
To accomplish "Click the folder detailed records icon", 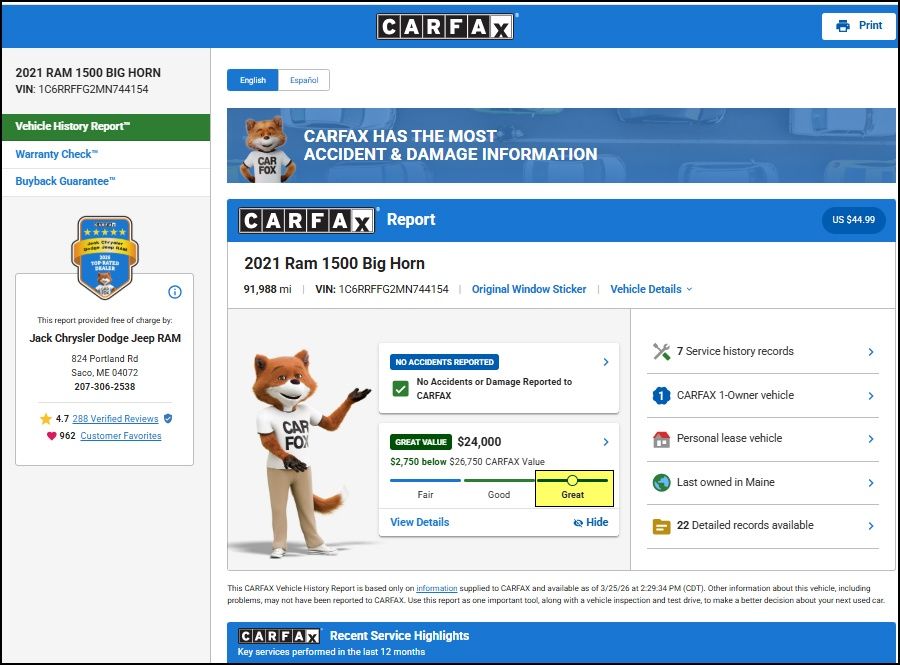I will click(x=661, y=526).
